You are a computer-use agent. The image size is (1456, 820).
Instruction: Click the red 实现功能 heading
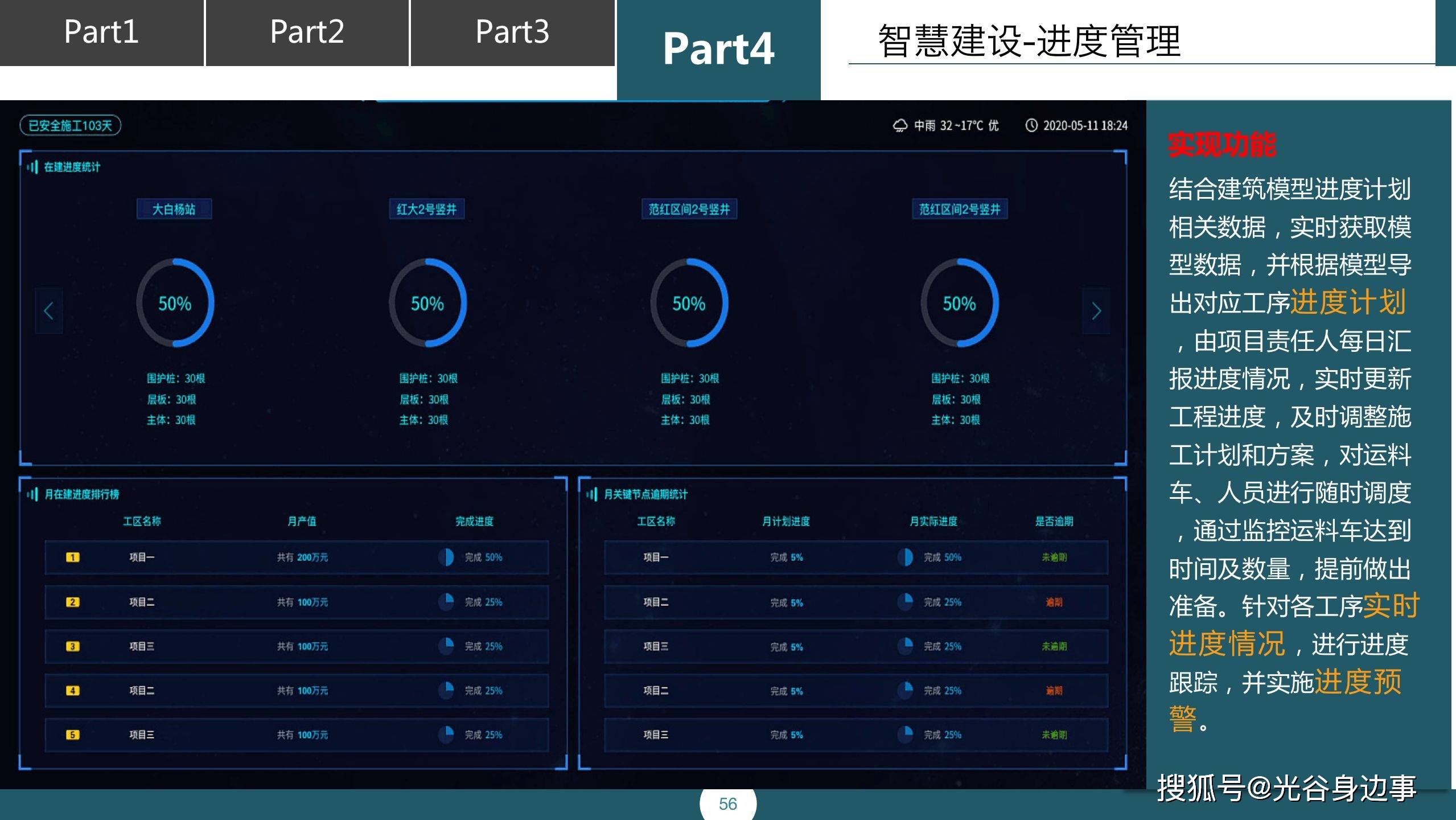(1221, 145)
